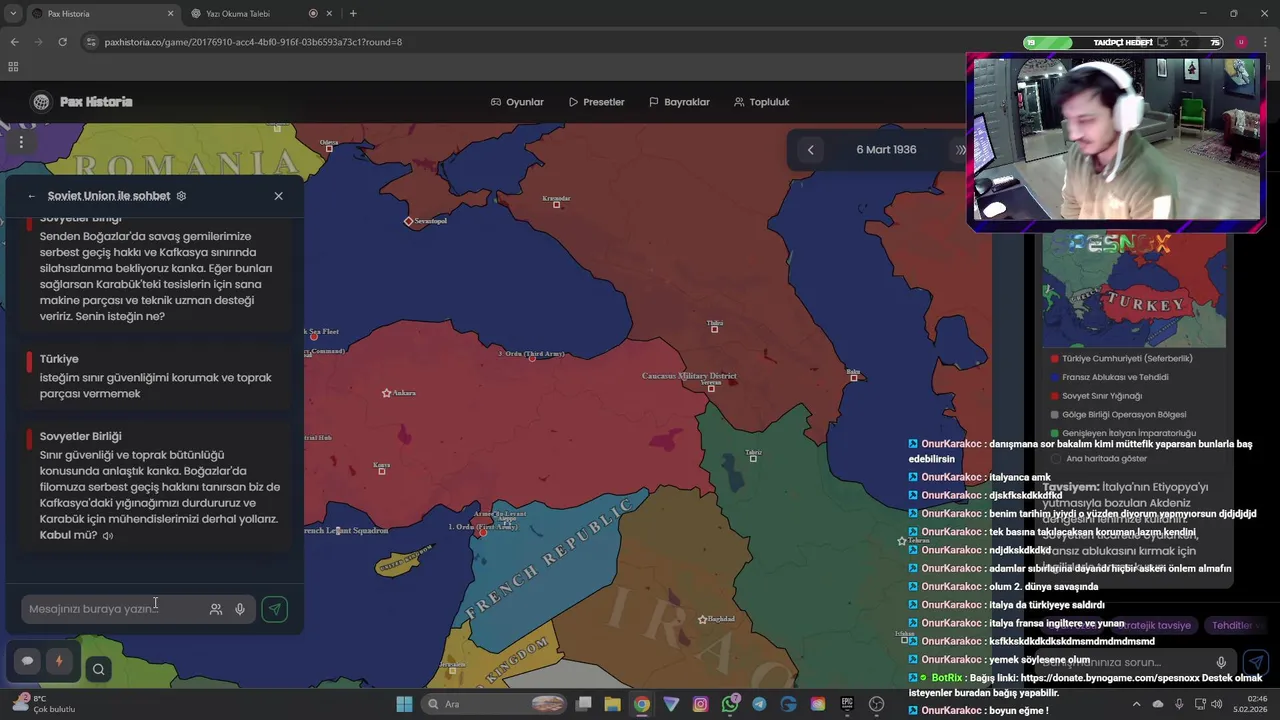
Task: Open File Explorer from the taskbar
Action: [612, 704]
